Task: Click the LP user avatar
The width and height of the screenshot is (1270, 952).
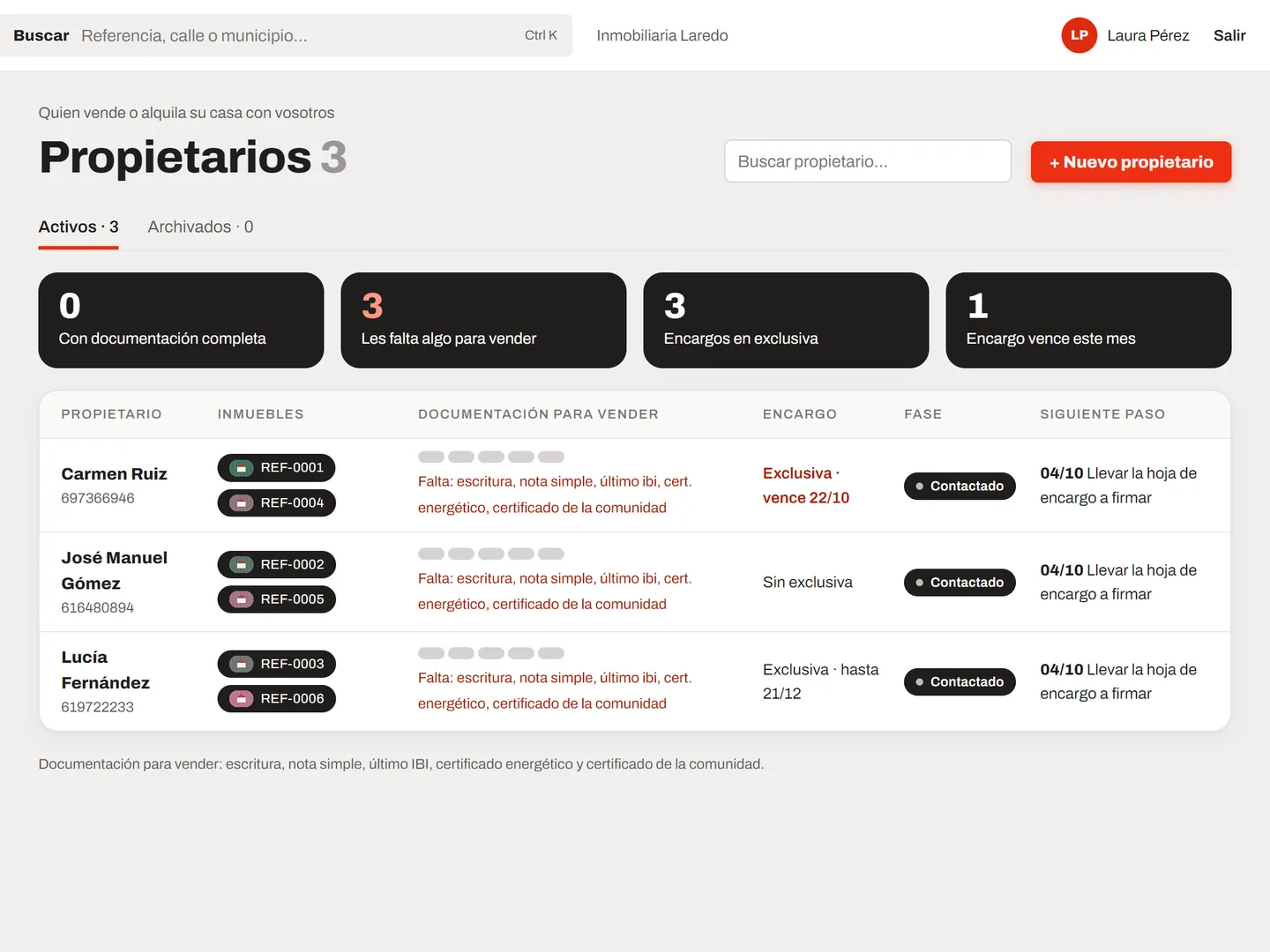Action: [1079, 35]
